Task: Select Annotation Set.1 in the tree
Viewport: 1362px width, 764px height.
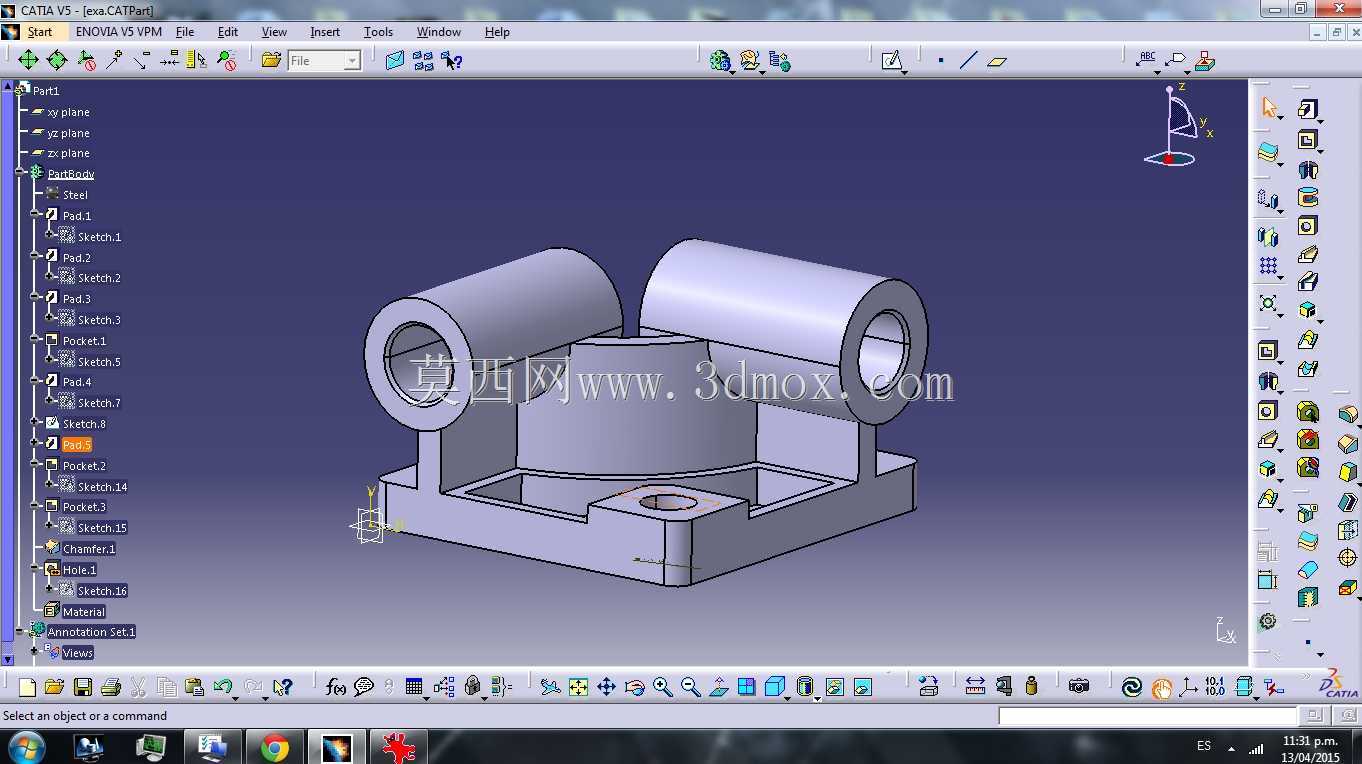Action: (91, 632)
